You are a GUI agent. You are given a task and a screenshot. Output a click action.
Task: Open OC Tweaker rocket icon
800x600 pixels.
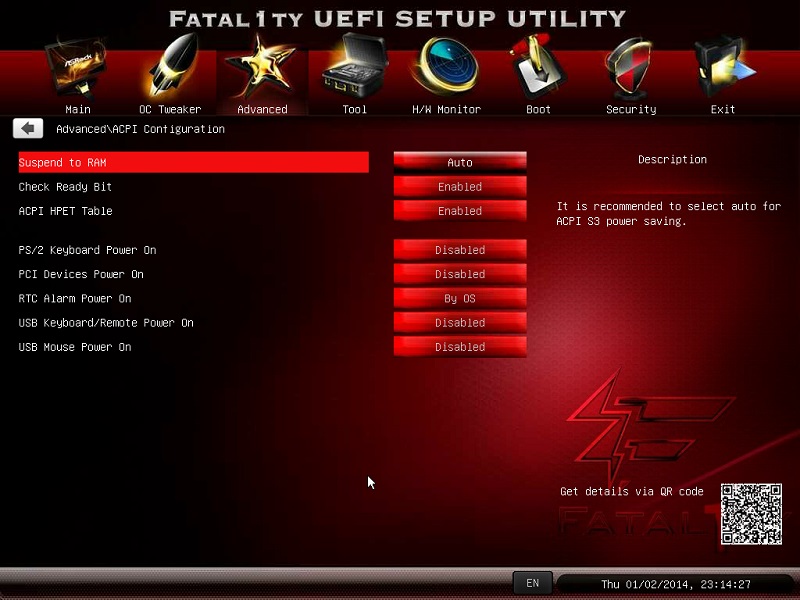[x=170, y=70]
